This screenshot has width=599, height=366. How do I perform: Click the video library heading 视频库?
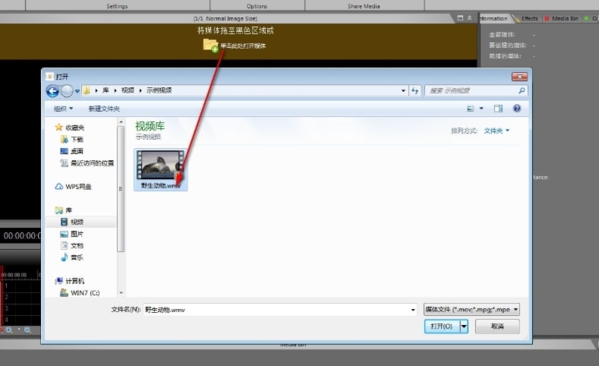150,126
